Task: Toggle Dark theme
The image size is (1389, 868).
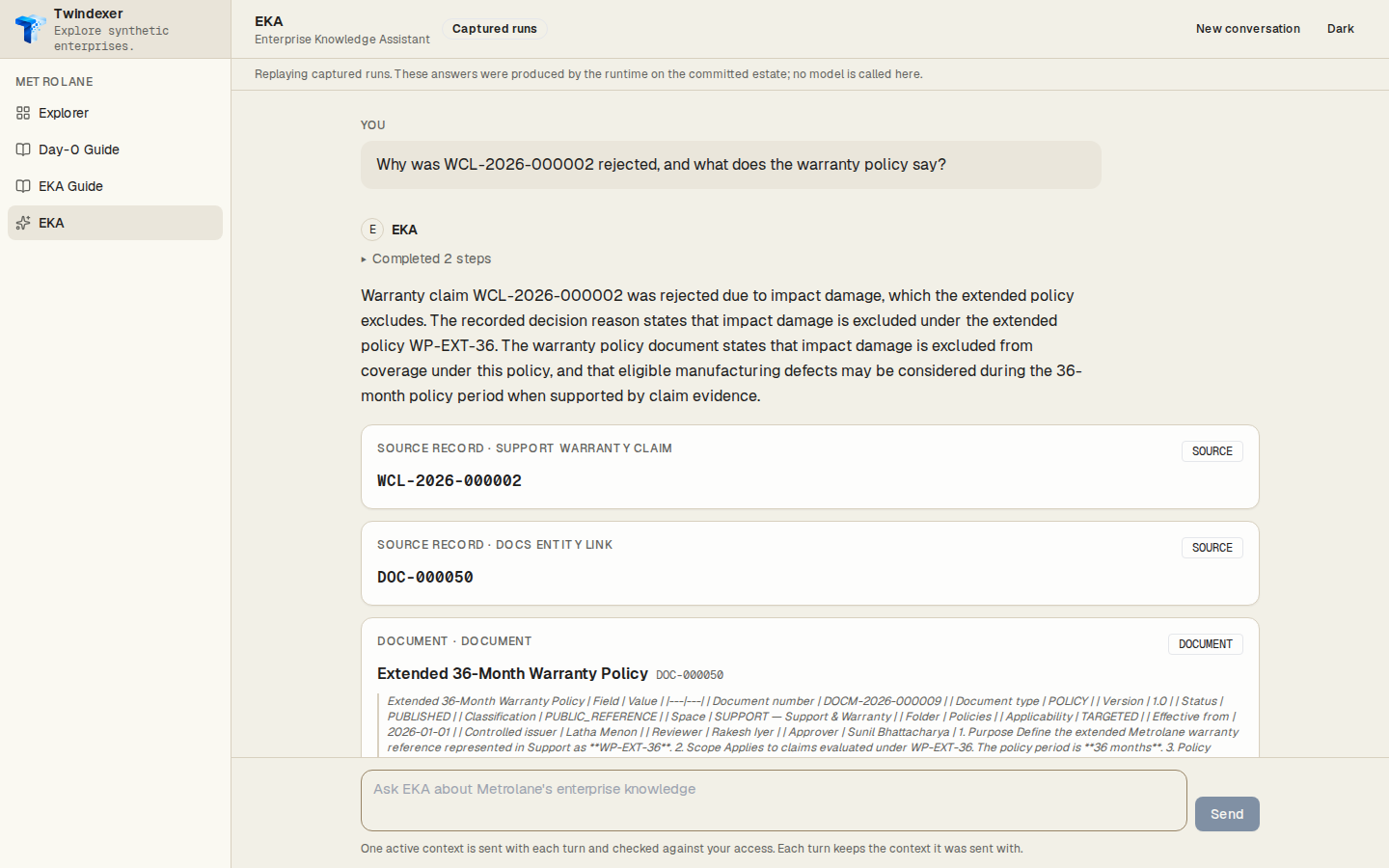Action: pos(1341,29)
